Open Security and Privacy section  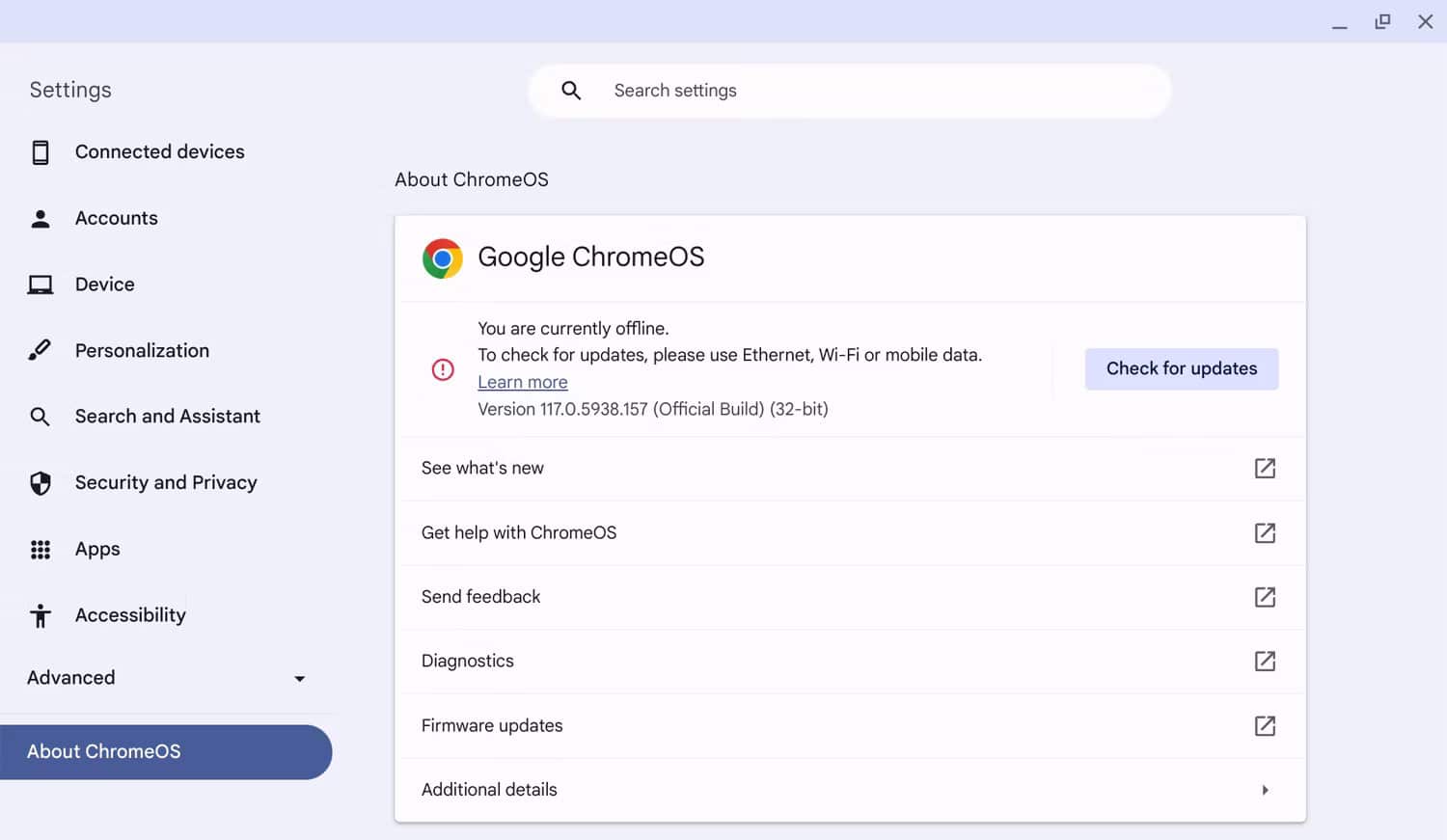point(166,483)
